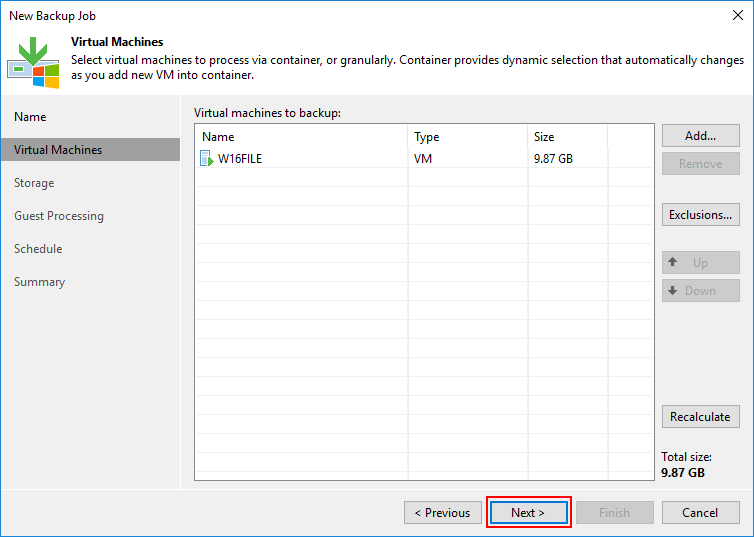
Task: Recalculate the total VM size
Action: pos(701,417)
